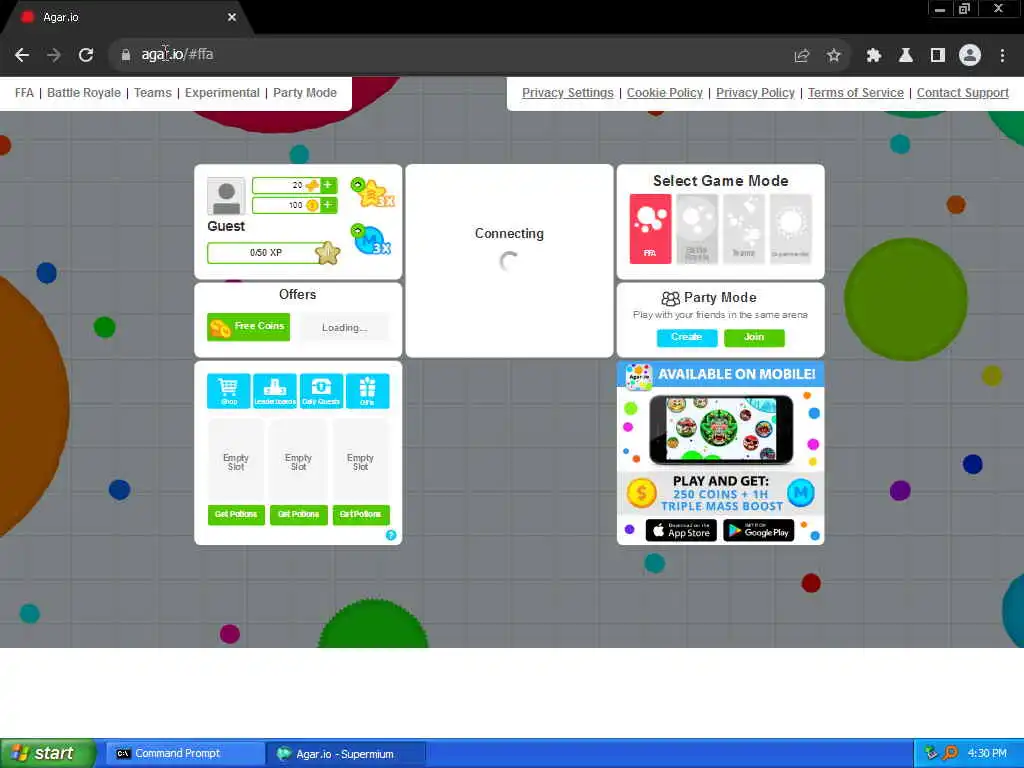Open the Gifts icon button

click(368, 391)
